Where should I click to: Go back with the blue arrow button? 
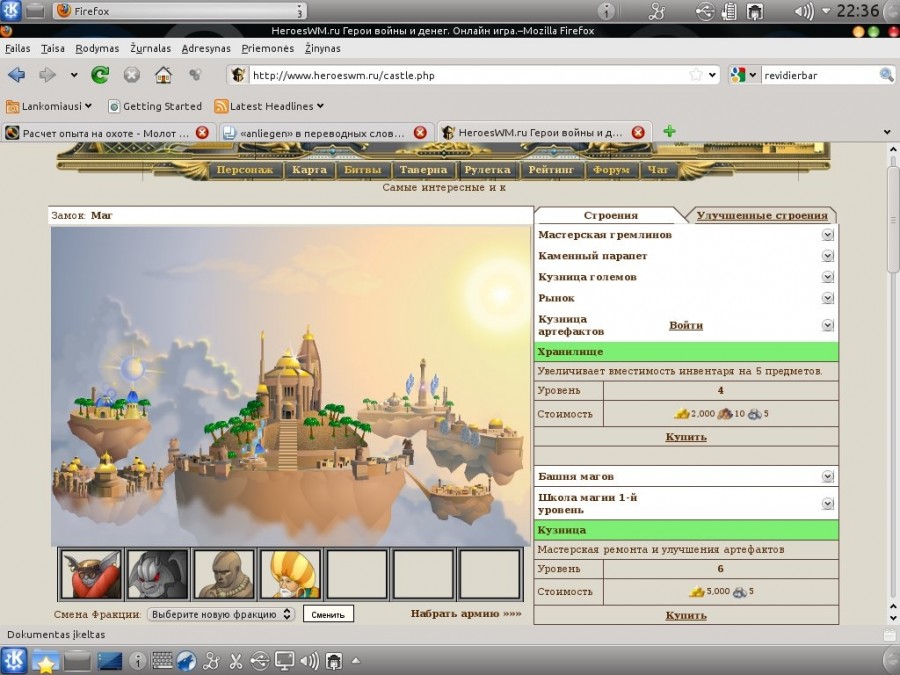[17, 75]
